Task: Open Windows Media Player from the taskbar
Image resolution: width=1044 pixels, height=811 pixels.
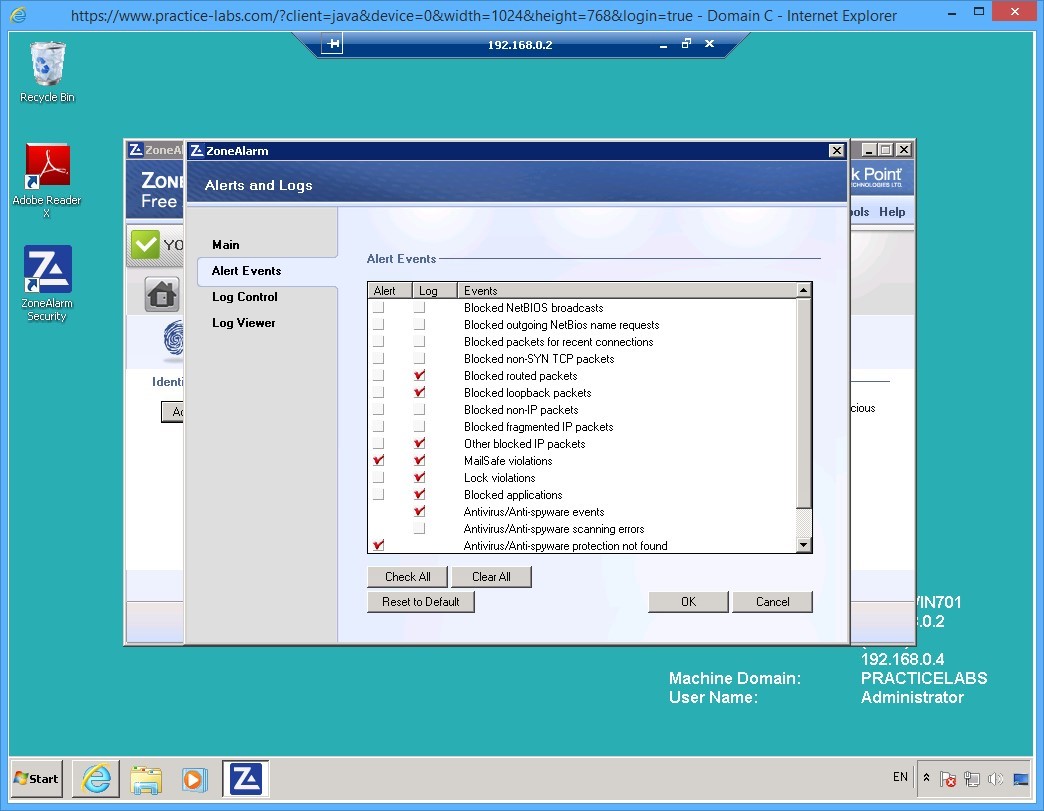Action: click(194, 778)
